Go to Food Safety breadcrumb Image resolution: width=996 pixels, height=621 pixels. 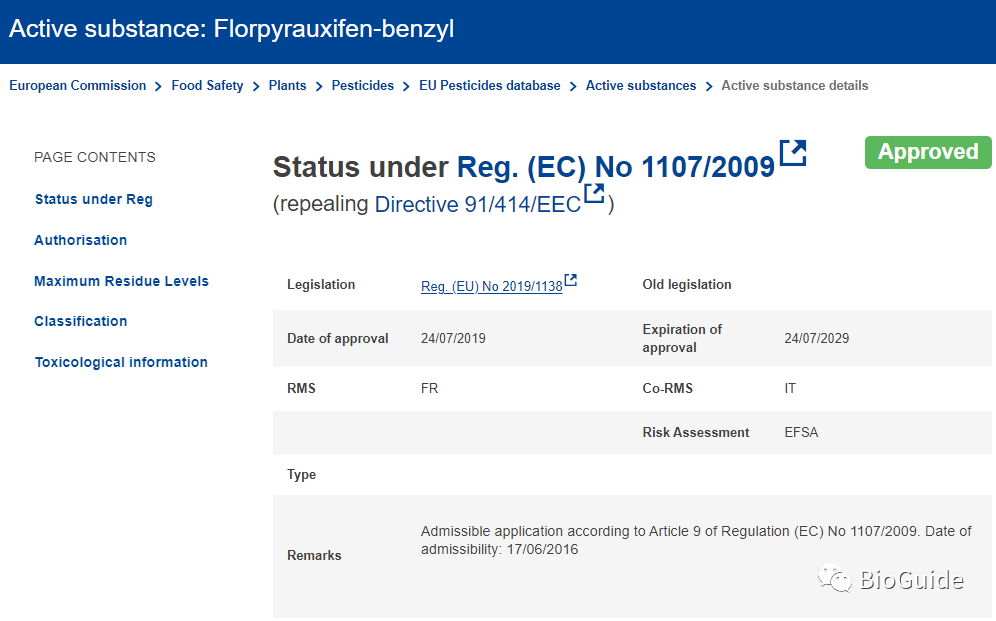(x=207, y=86)
